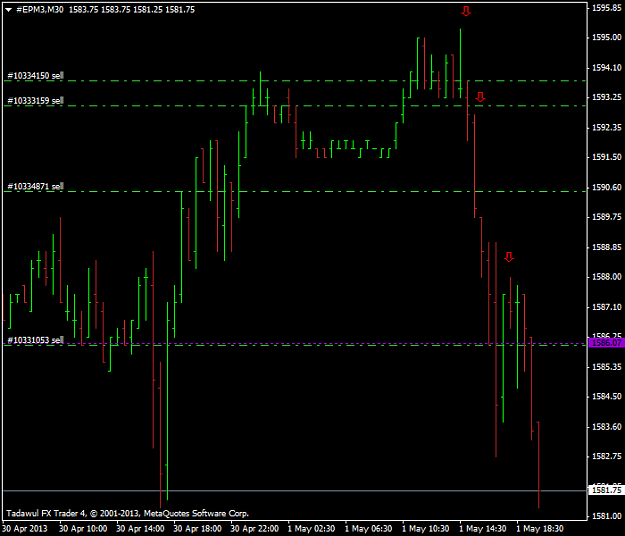Click the purple 1586.07 price level tag
The image size is (625, 536).
pyautogui.click(x=606, y=343)
